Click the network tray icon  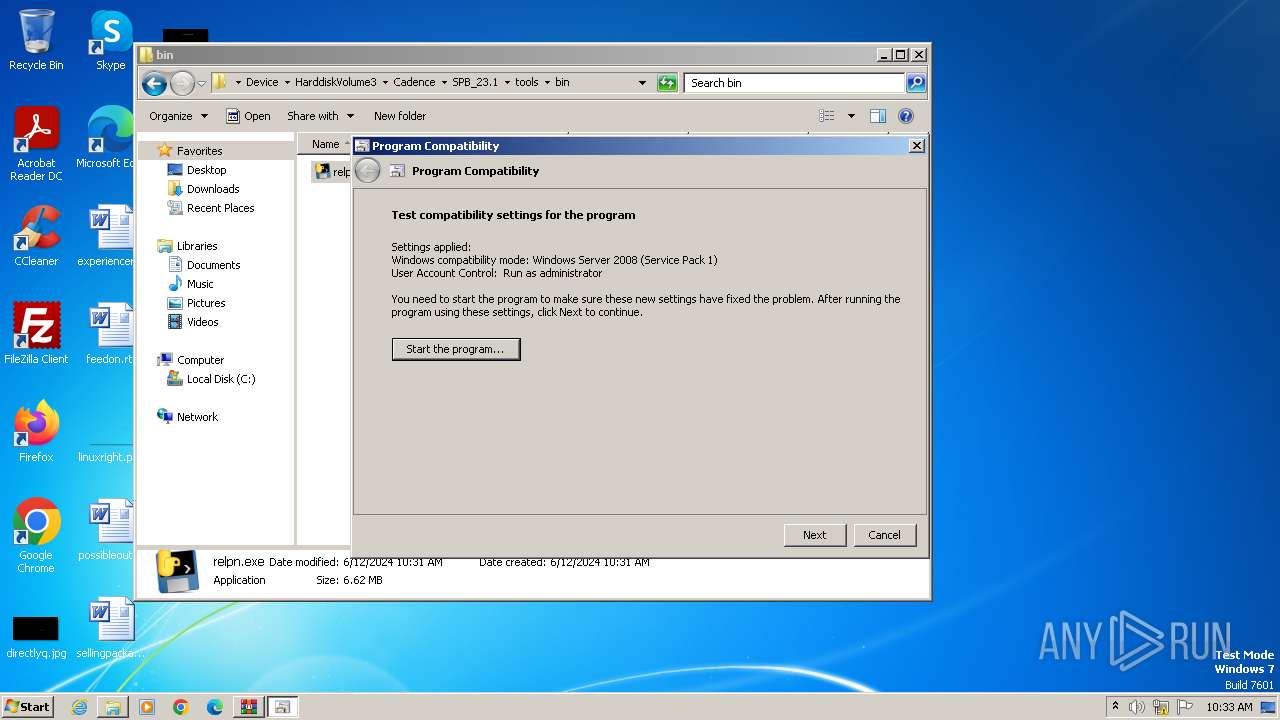pos(1161,707)
